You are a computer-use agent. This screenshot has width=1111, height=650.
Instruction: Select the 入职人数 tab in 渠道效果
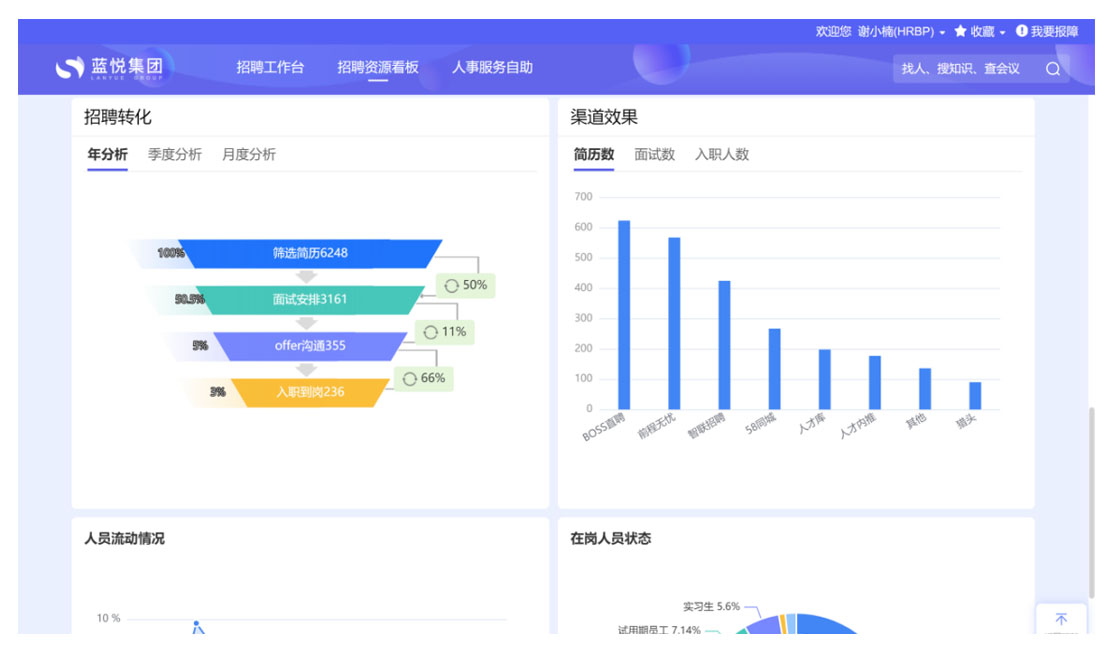click(722, 154)
